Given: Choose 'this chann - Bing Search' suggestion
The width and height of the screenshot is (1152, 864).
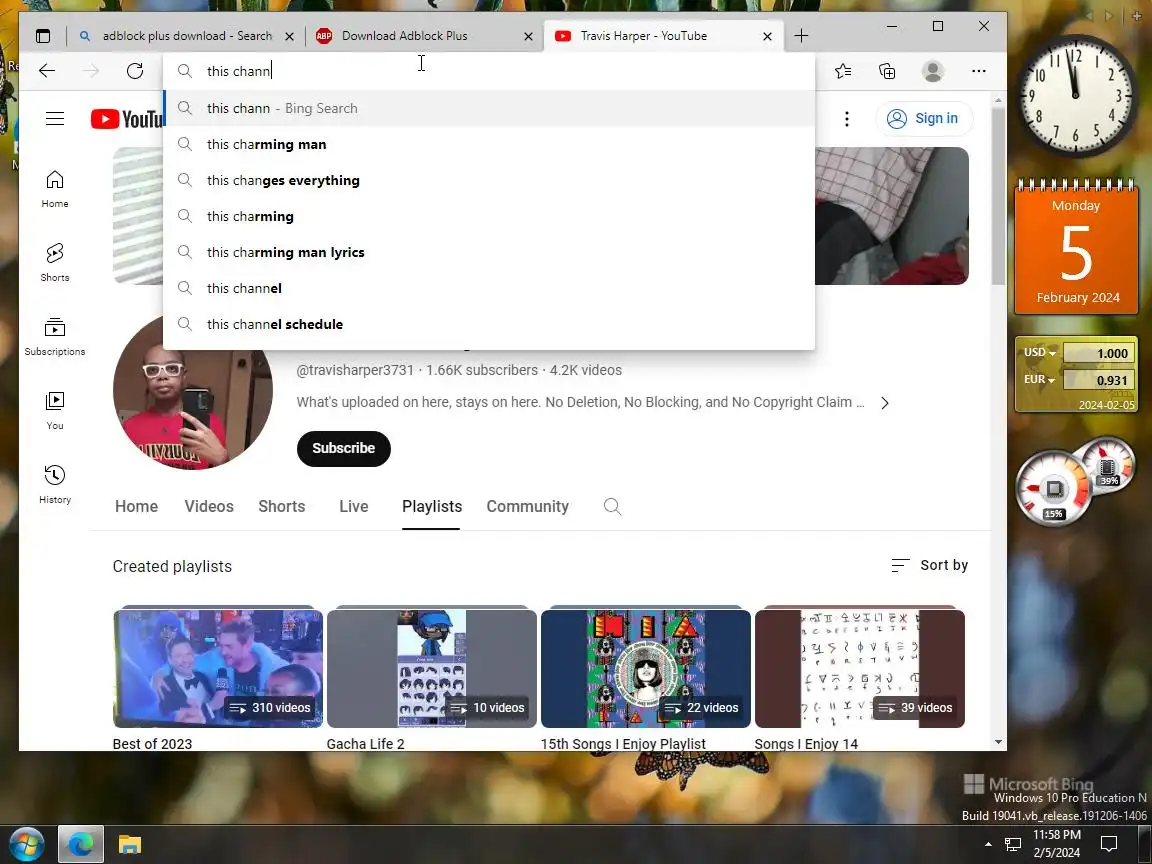Looking at the screenshot, I should click(489, 108).
